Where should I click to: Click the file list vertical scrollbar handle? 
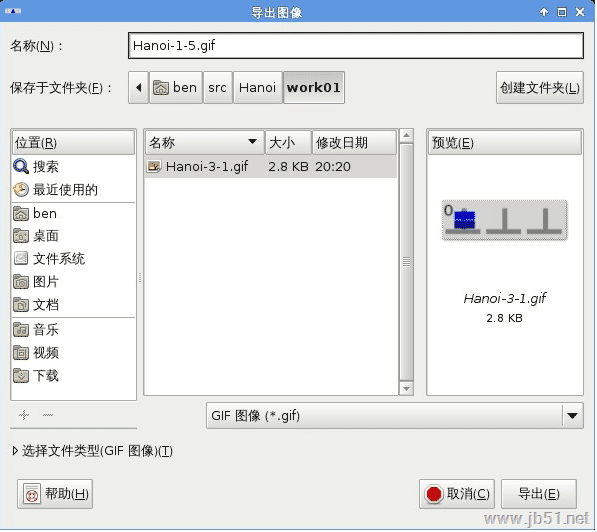coord(407,262)
